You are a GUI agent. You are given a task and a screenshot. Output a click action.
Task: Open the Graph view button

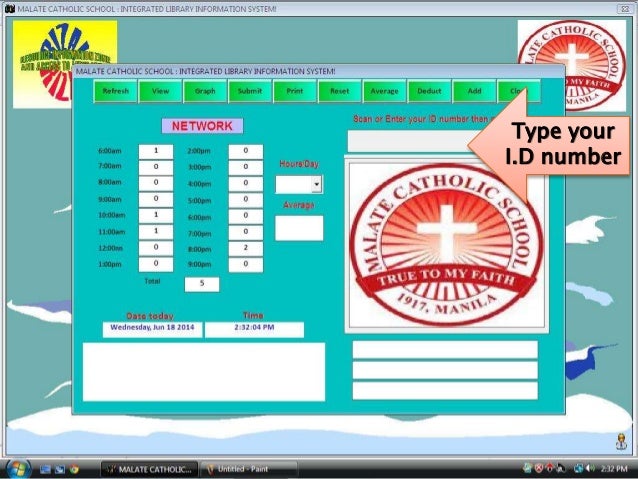tap(205, 91)
